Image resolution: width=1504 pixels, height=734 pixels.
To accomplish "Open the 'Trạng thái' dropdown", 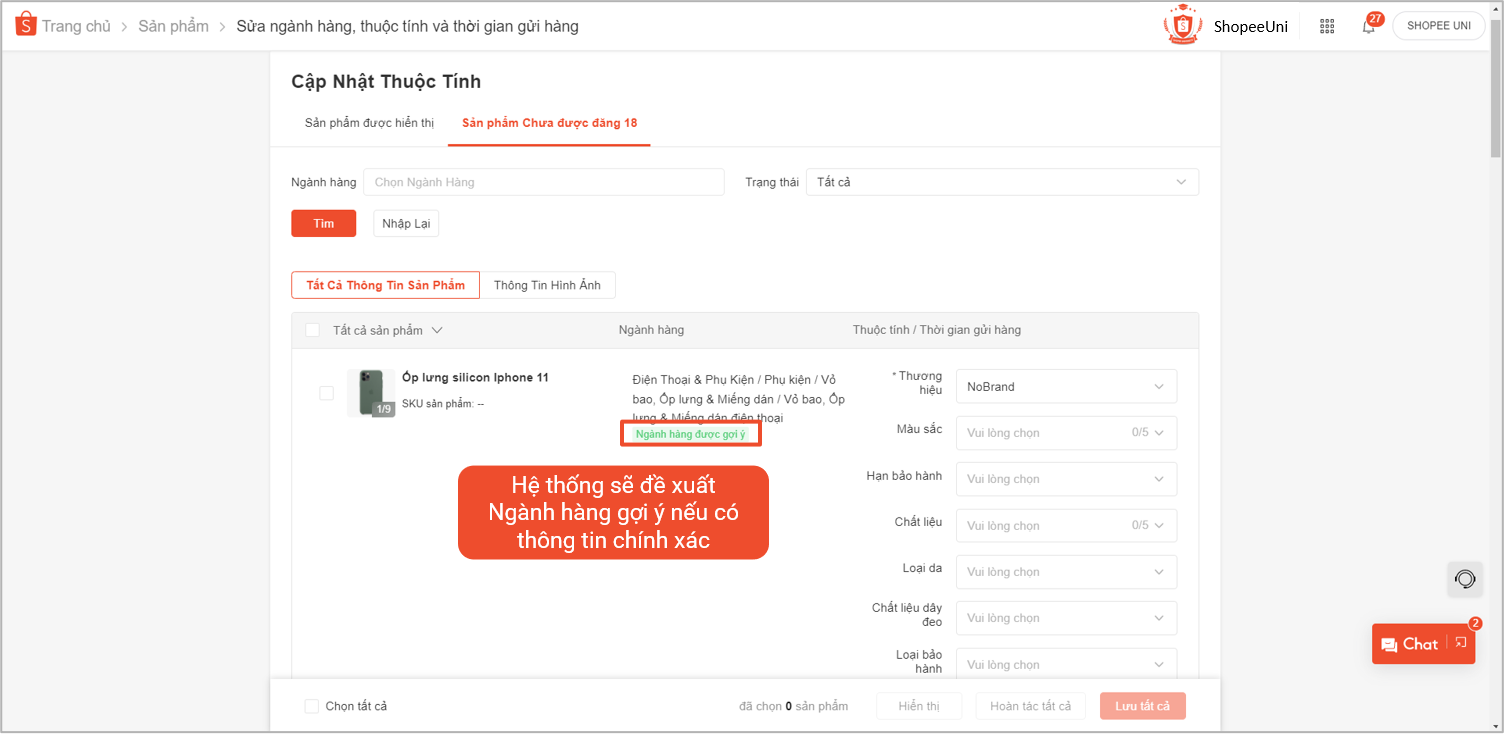I will [x=1001, y=182].
